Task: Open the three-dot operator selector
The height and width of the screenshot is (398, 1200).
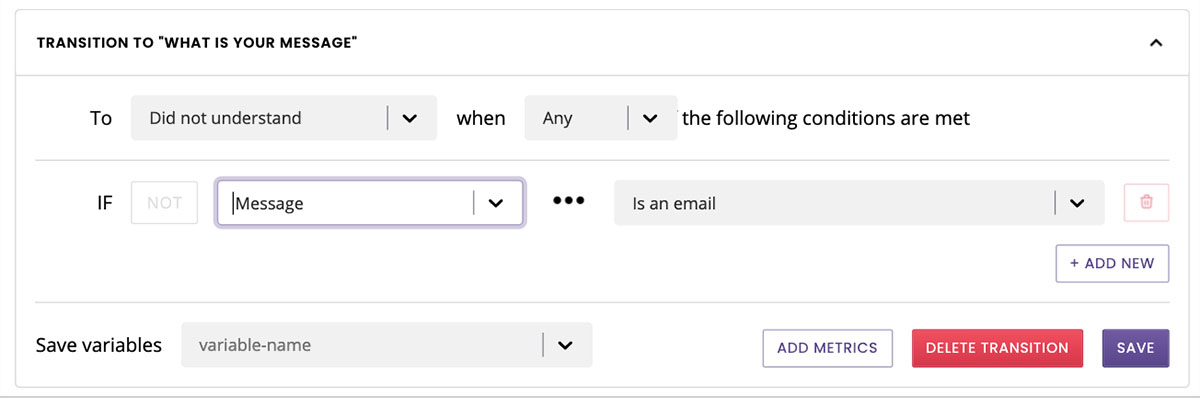Action: pyautogui.click(x=568, y=200)
